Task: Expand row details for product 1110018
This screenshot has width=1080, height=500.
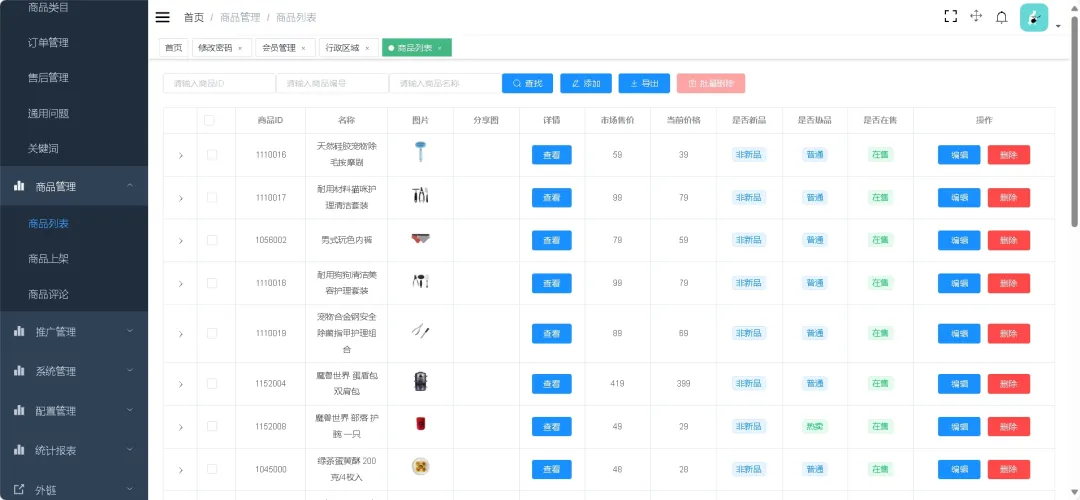Action: pos(180,284)
